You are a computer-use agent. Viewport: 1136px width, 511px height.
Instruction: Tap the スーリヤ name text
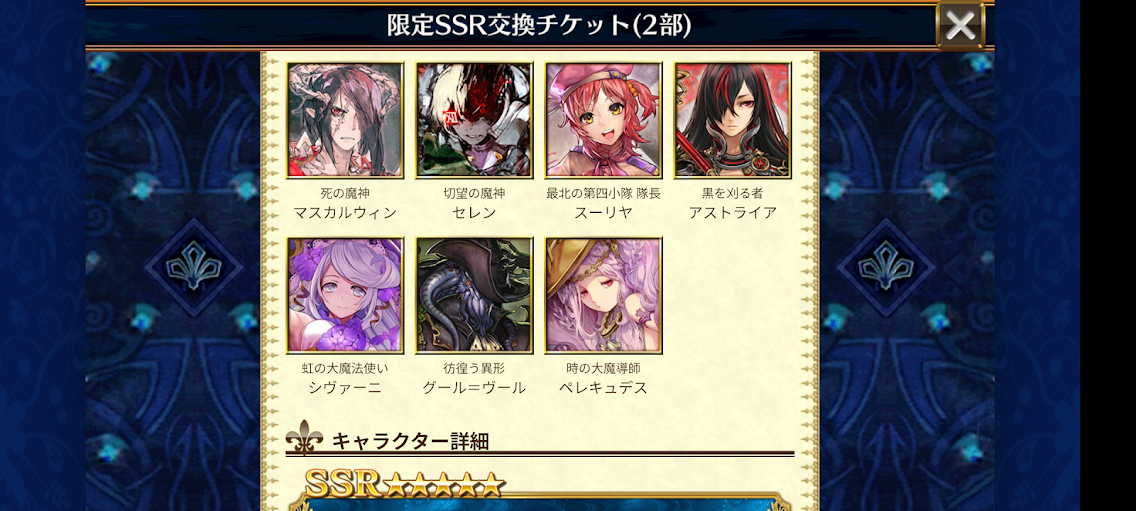click(604, 212)
